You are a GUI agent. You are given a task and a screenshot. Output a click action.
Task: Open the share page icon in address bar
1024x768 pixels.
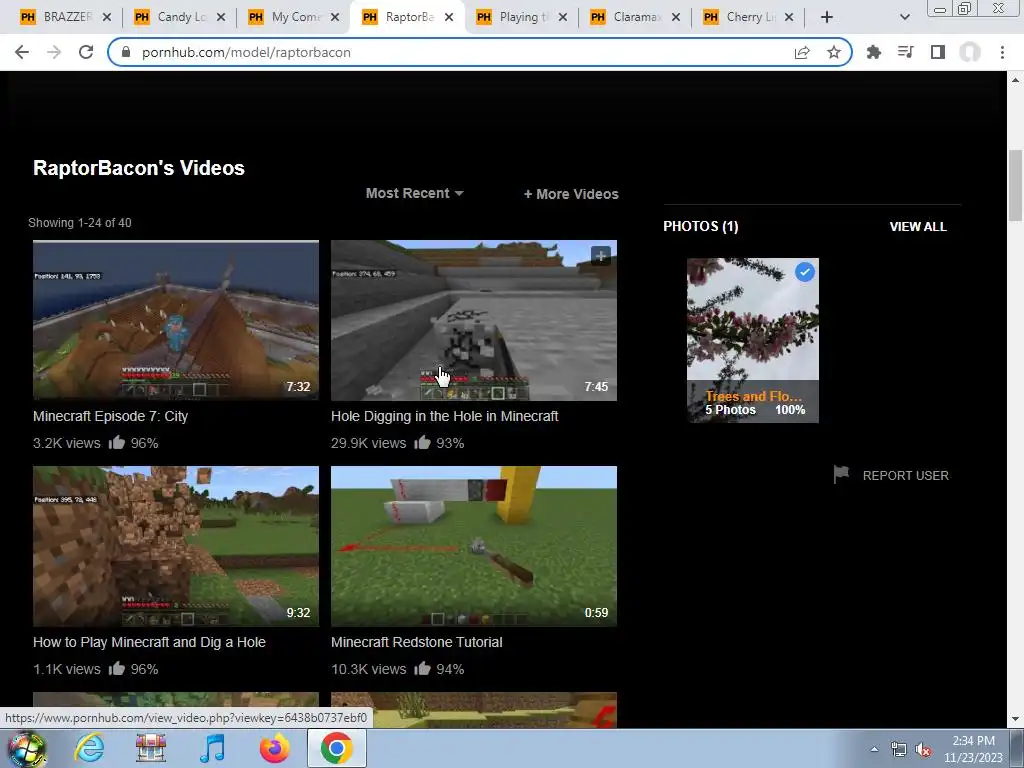point(802,52)
